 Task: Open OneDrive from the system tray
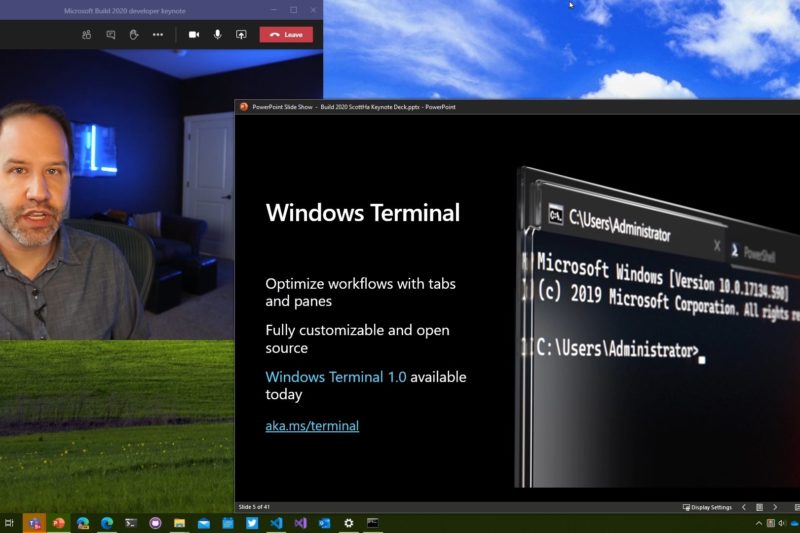coord(795,523)
